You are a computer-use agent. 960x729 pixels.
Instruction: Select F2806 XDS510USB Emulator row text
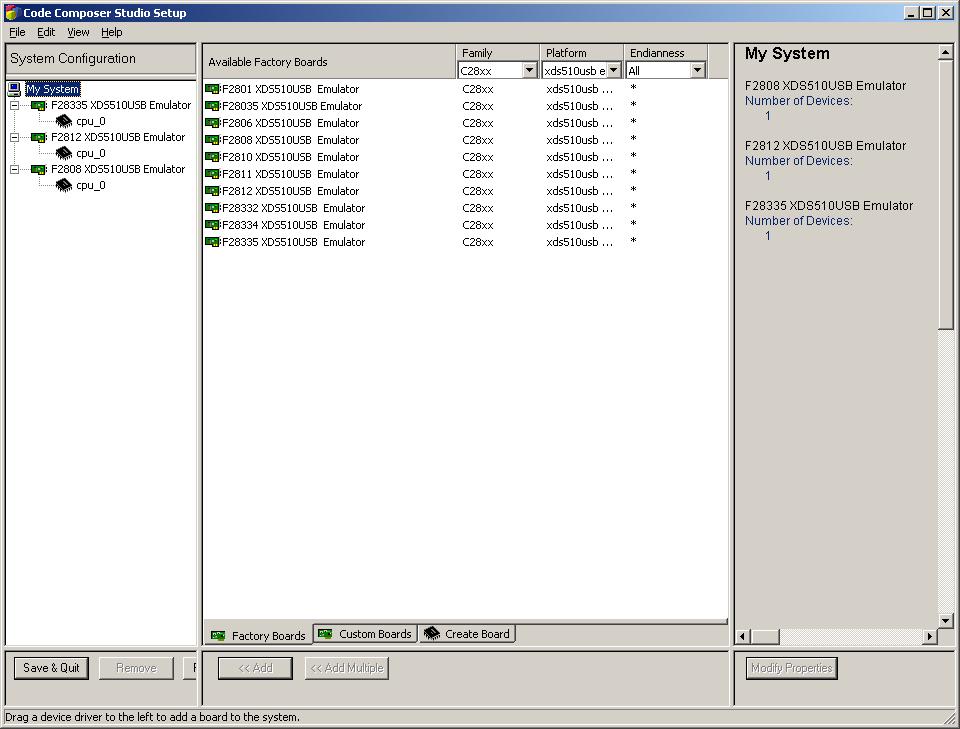click(x=290, y=123)
